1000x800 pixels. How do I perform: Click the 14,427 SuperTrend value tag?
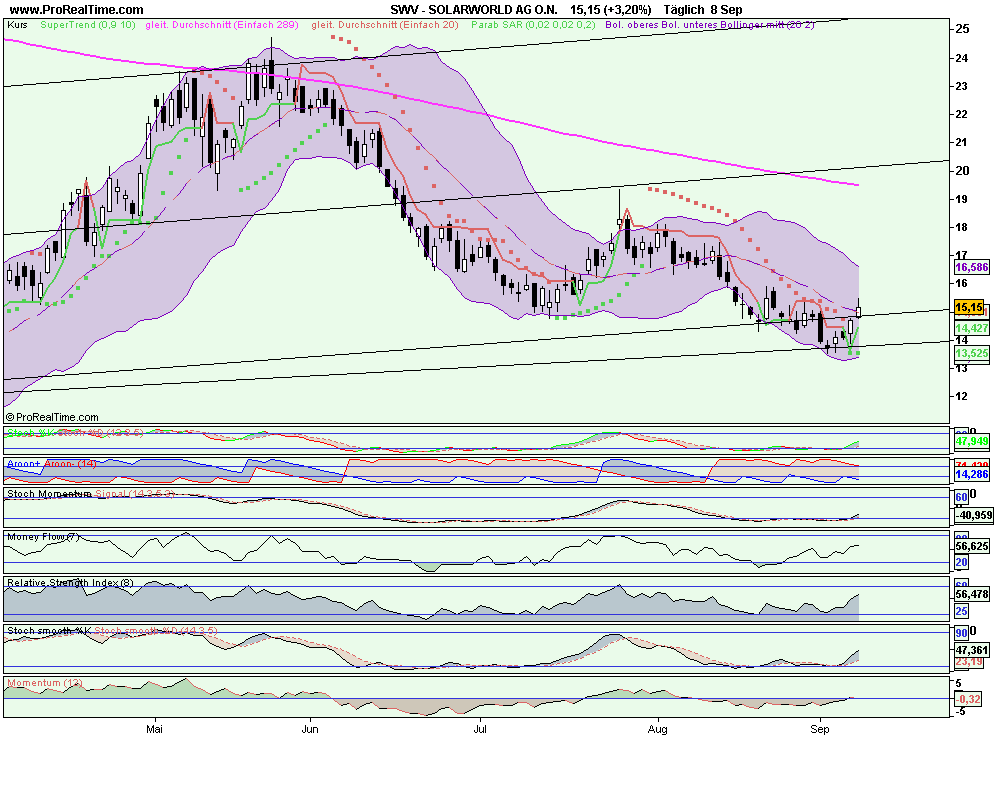(972, 328)
